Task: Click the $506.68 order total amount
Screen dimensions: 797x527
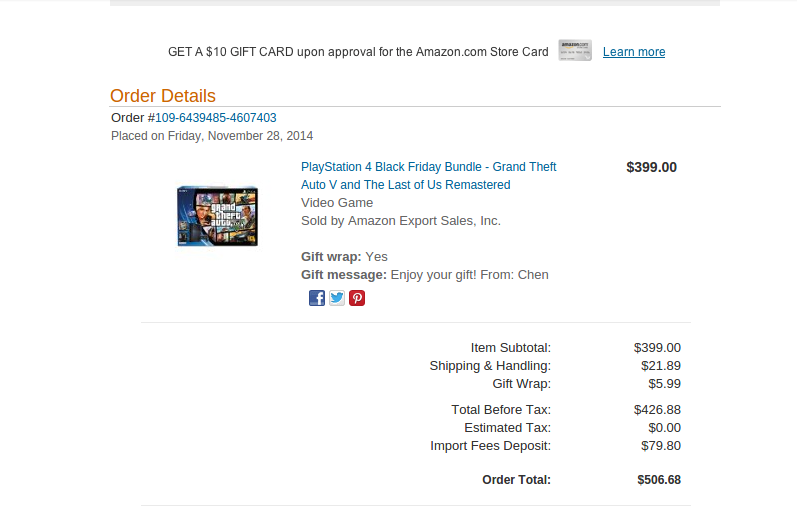Action: 659,480
